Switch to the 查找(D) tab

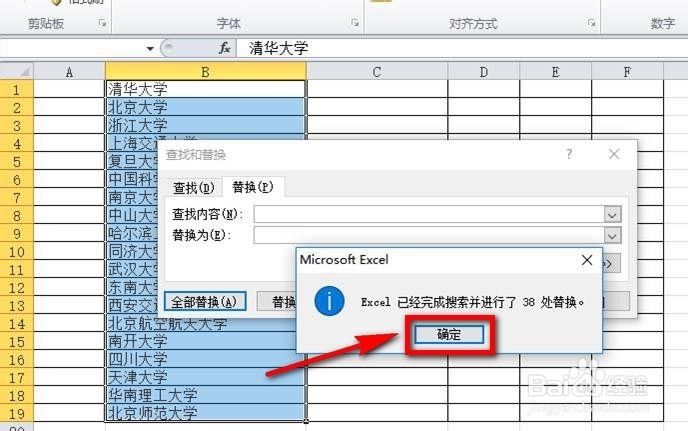click(x=194, y=188)
